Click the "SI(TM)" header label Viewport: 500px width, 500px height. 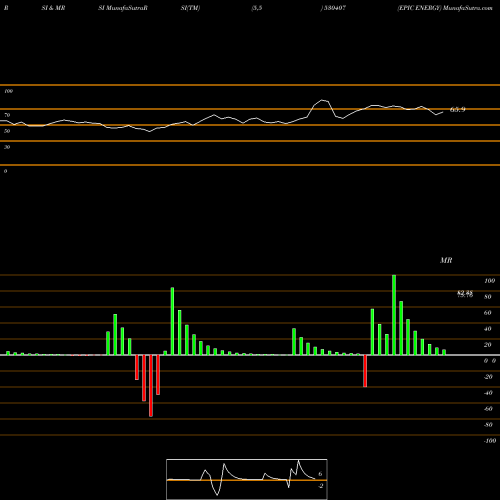(x=190, y=8)
